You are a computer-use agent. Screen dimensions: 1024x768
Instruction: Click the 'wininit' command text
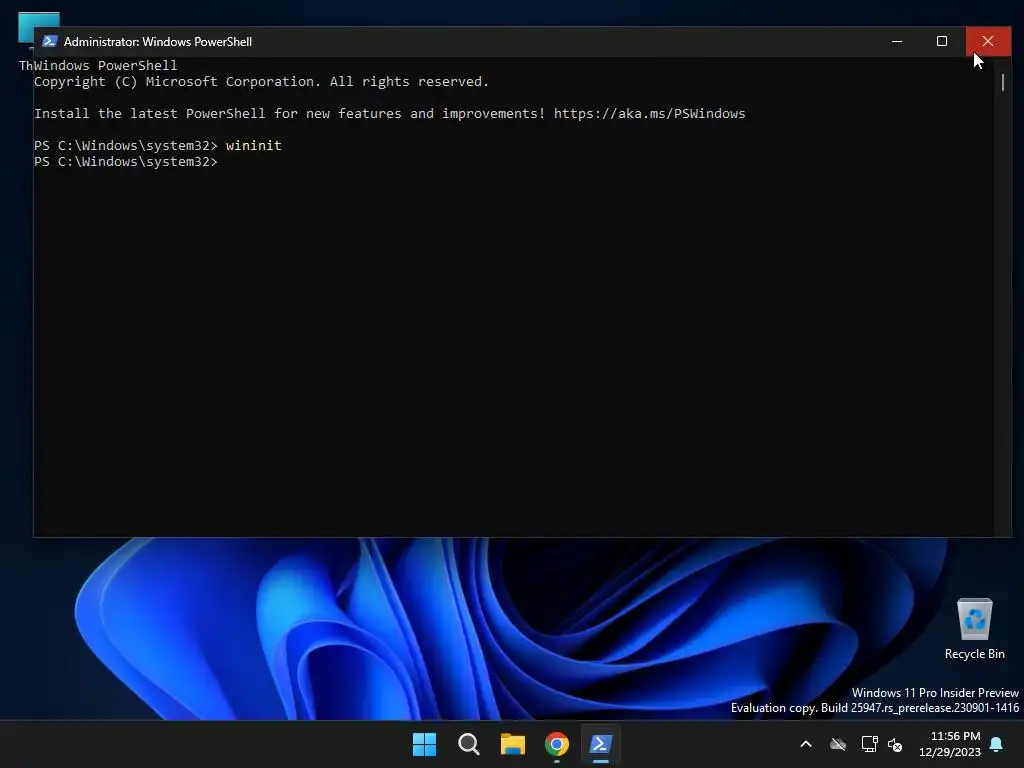coord(253,145)
